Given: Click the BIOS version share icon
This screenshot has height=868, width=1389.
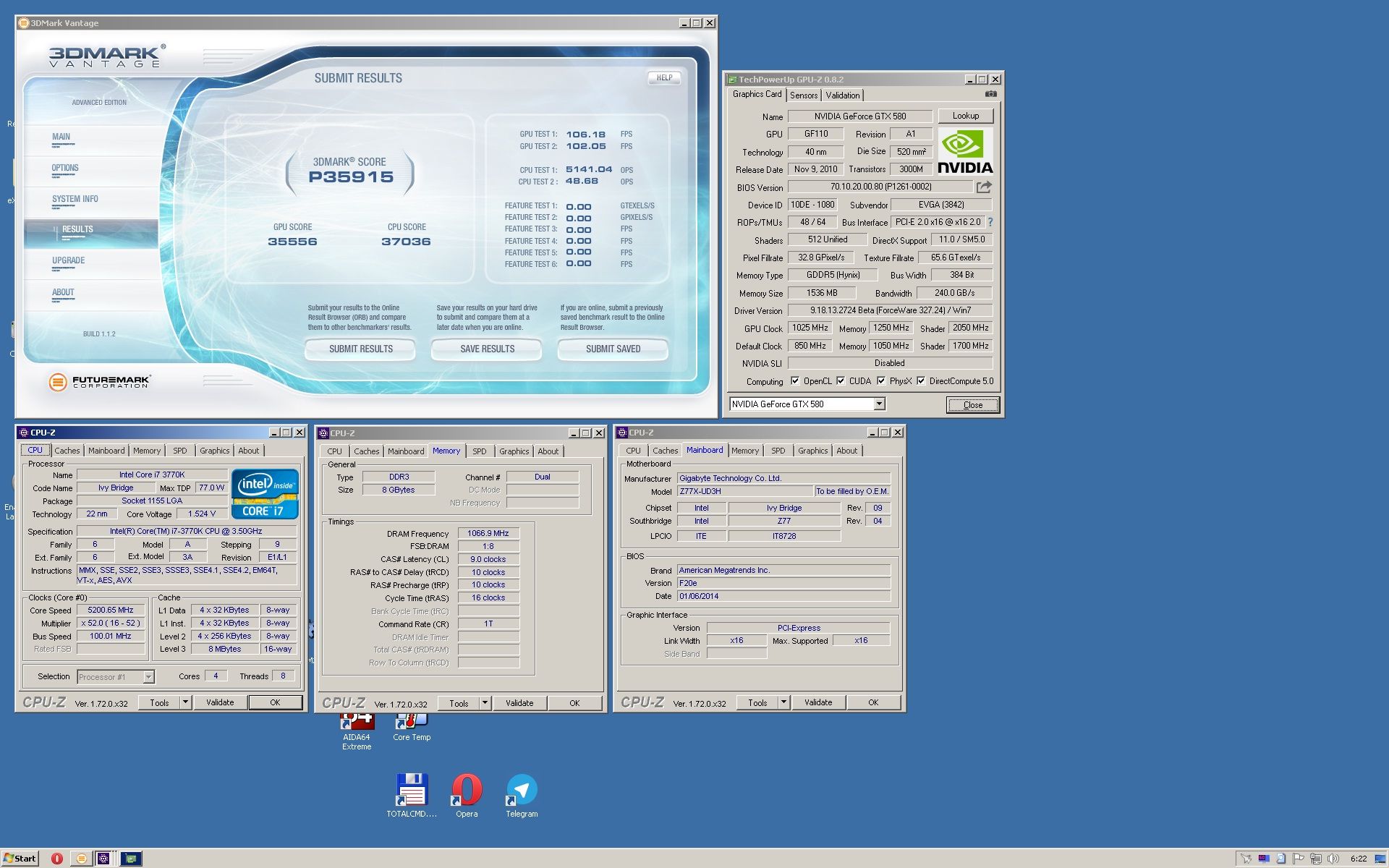Looking at the screenshot, I should [x=983, y=187].
